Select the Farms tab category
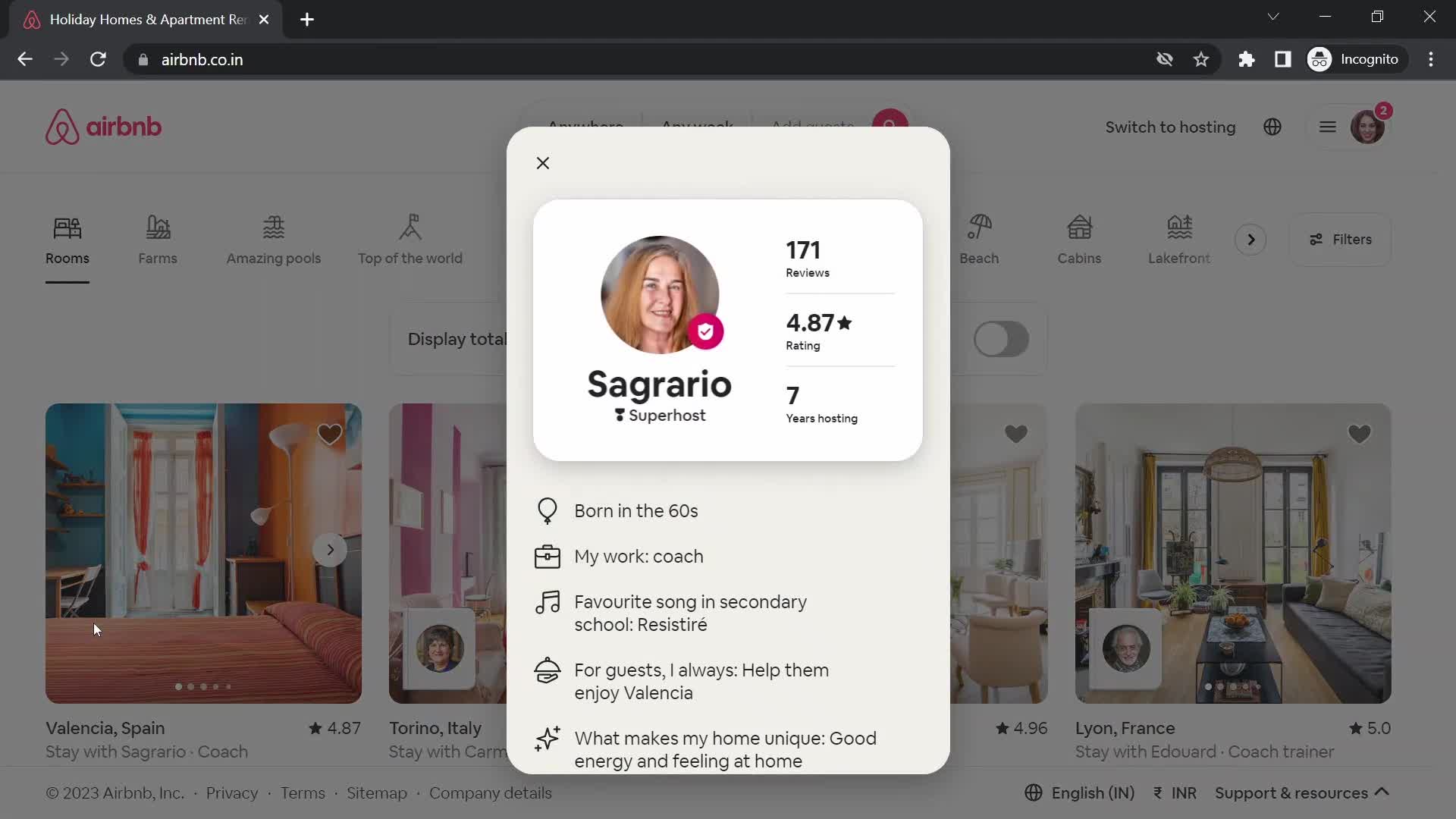The width and height of the screenshot is (1456, 819). coord(157,239)
